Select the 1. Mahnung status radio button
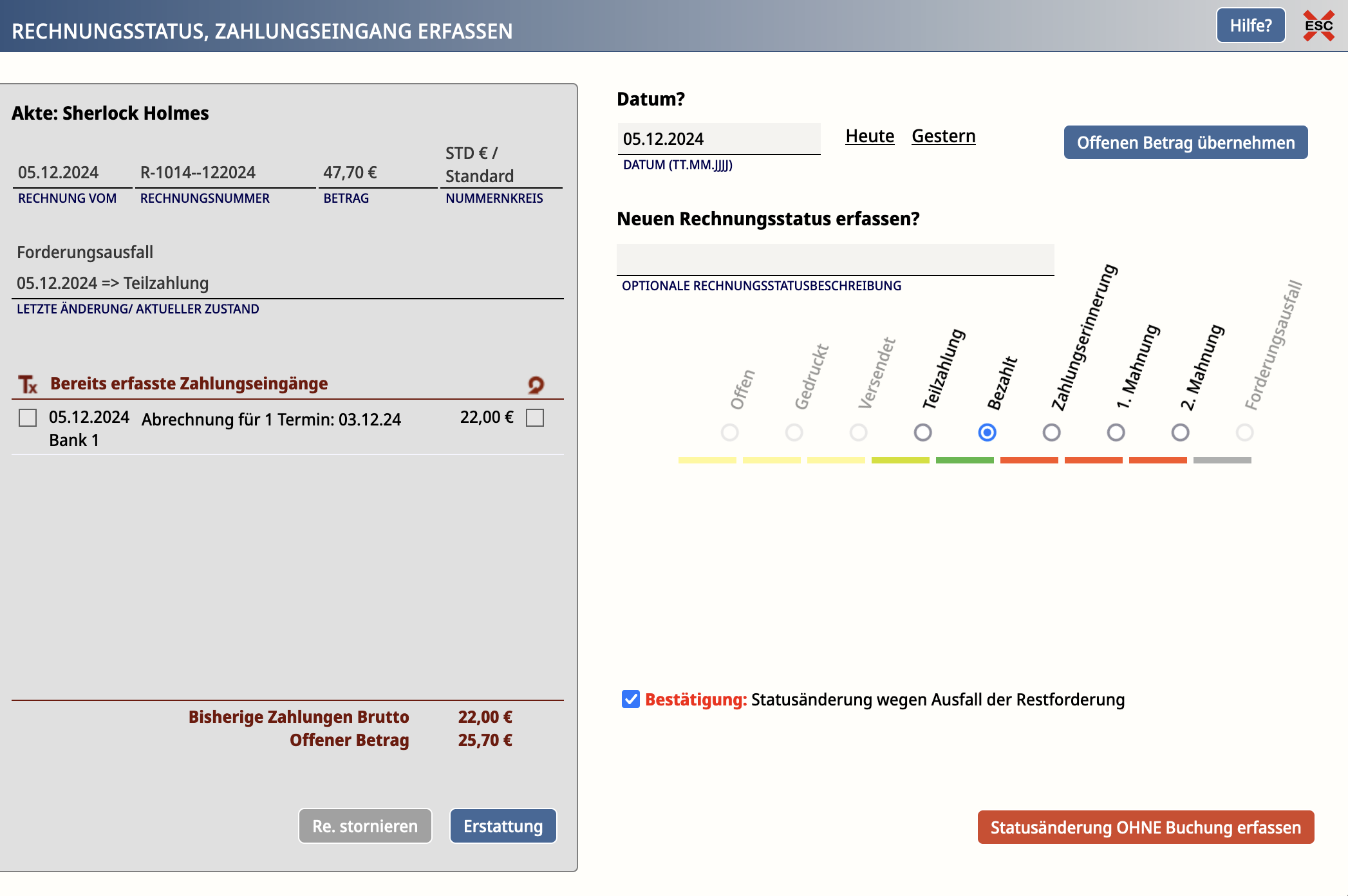This screenshot has height=896, width=1348. coord(1116,433)
